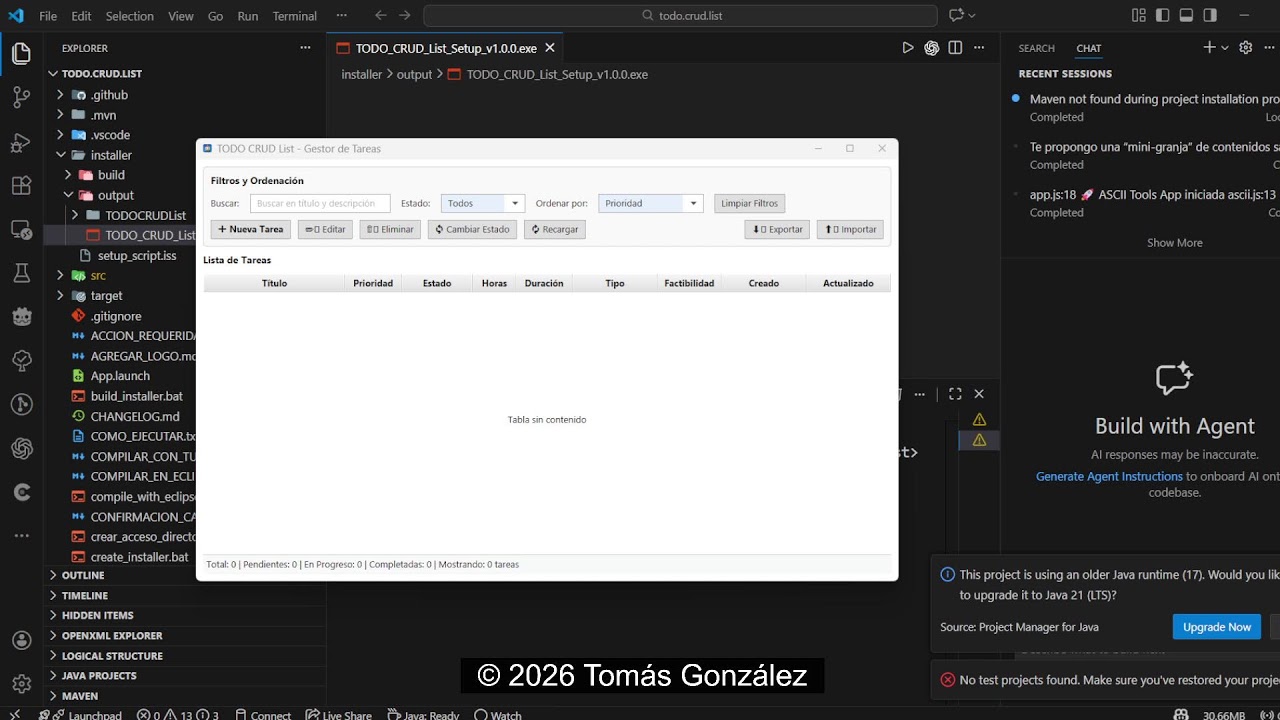The width and height of the screenshot is (1280, 720).
Task: Follow the Generate Agent Instructions link
Action: tap(1109, 476)
